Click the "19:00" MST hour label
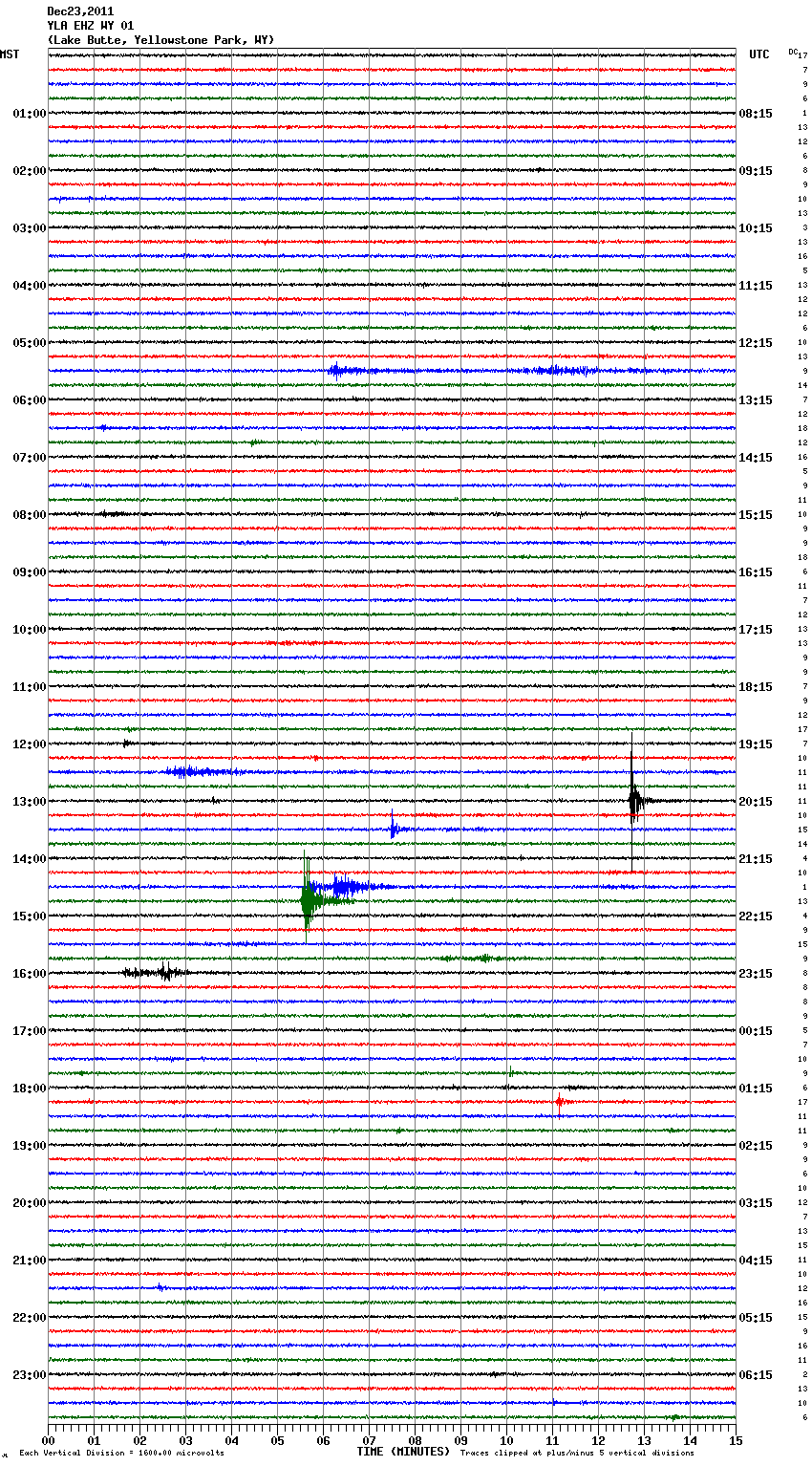 click(x=30, y=1146)
